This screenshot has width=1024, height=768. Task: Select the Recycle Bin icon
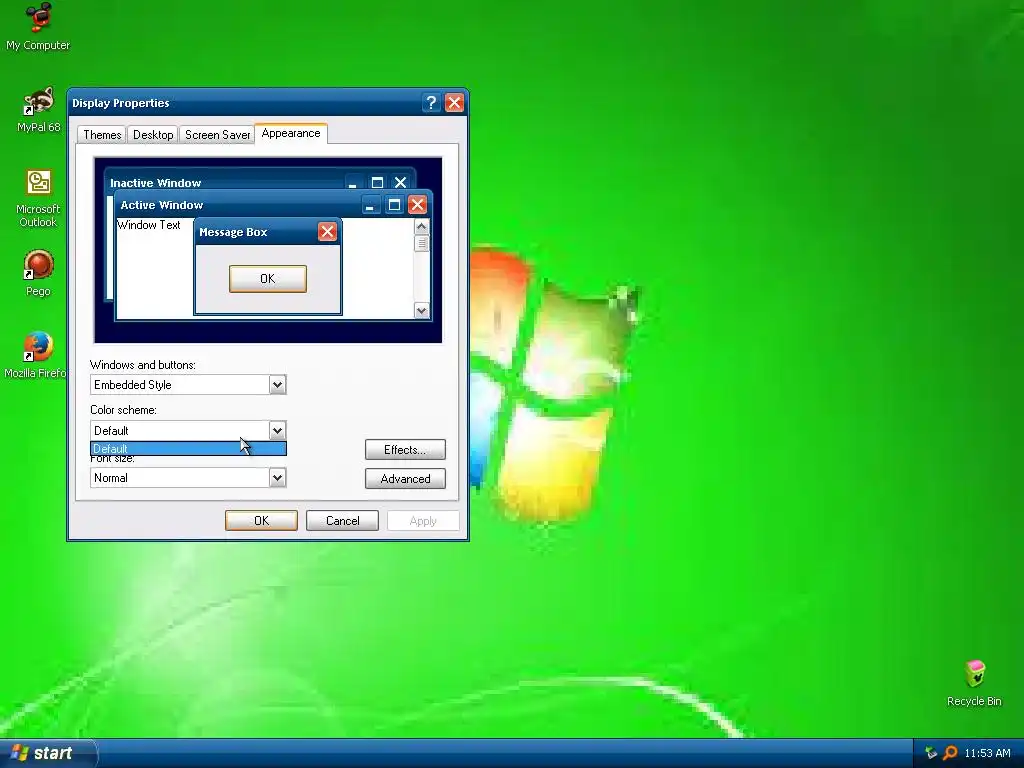(974, 683)
